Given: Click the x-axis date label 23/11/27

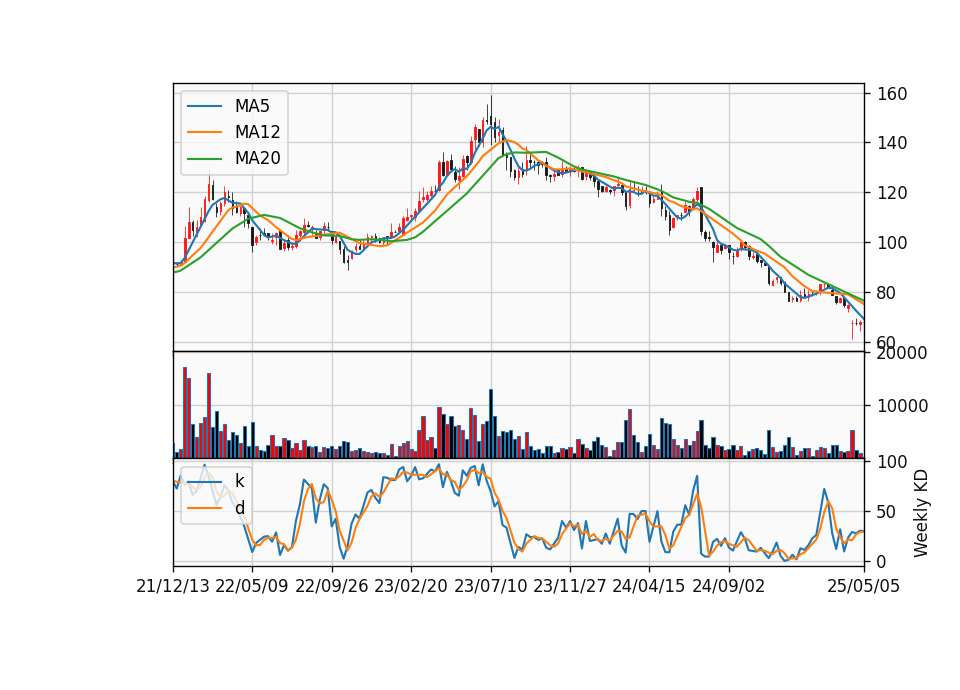Looking at the screenshot, I should pyautogui.click(x=570, y=586).
